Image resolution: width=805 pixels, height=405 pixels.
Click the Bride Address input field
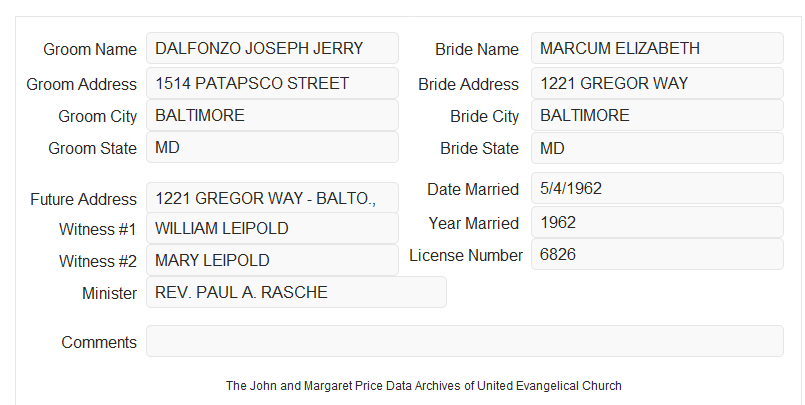pyautogui.click(x=657, y=83)
